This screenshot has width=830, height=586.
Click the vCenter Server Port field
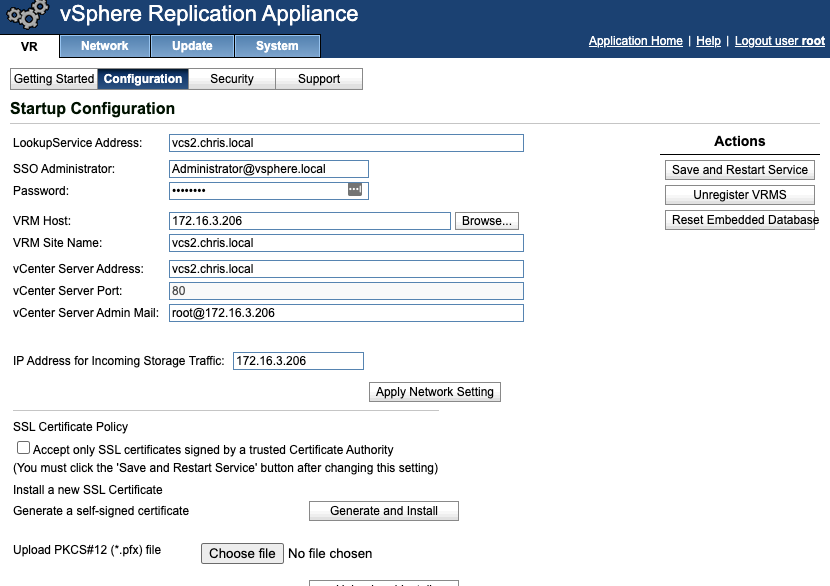346,291
